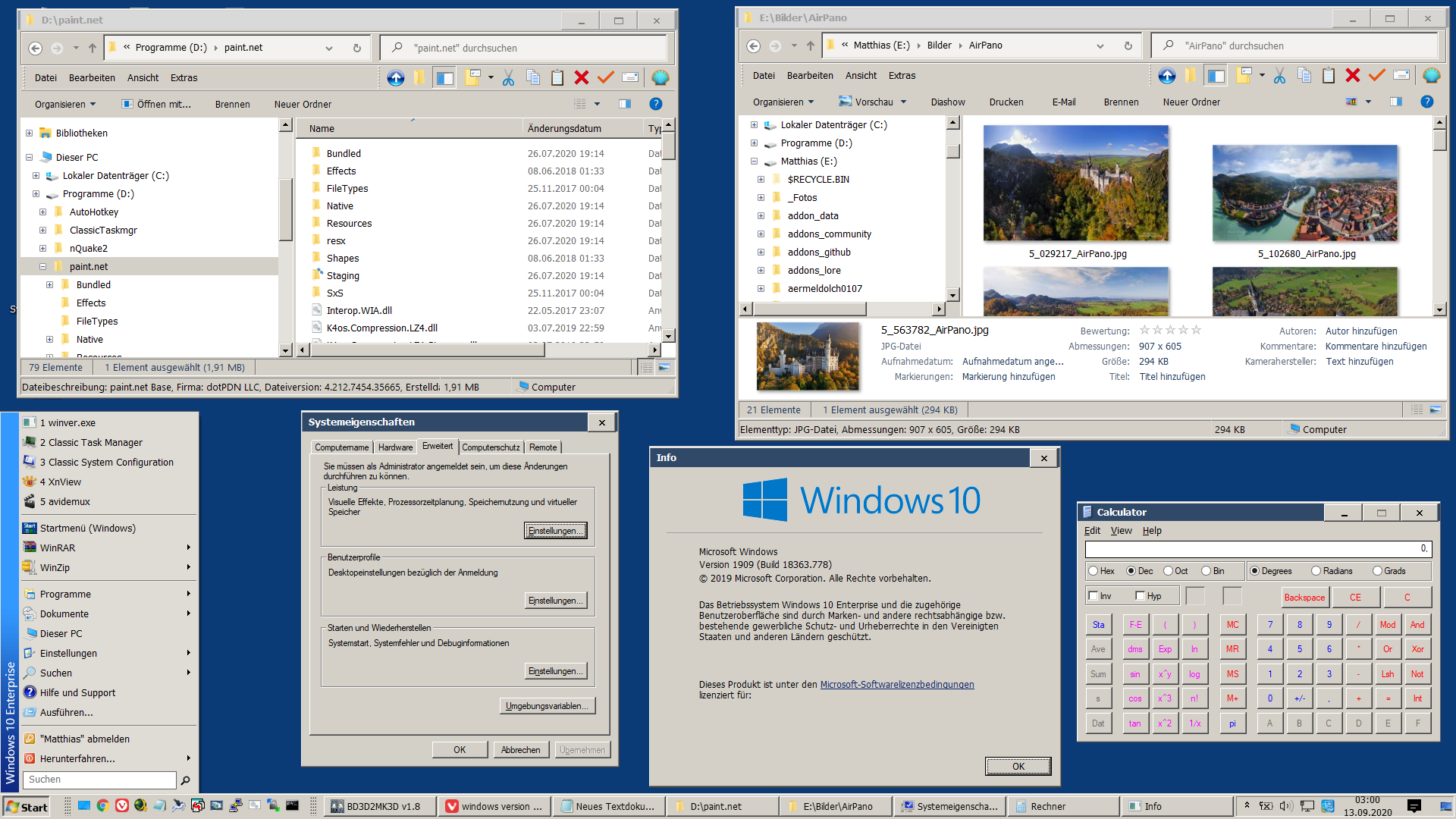This screenshot has width=1456, height=819.
Task: Open the Vorschau dropdown arrow in AirPano window
Action: point(903,102)
